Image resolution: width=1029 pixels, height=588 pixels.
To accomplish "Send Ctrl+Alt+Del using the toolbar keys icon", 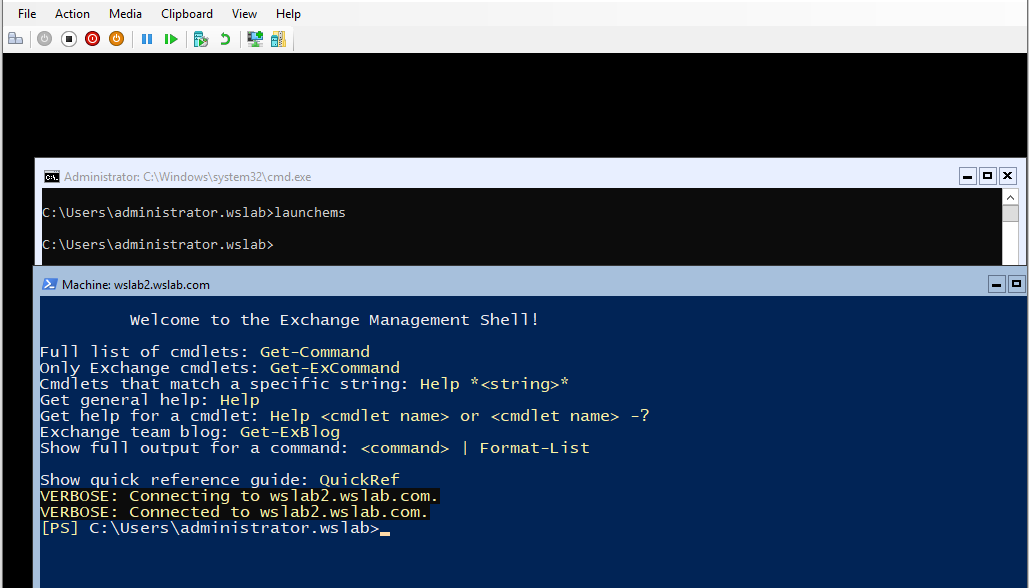I will pos(15,39).
